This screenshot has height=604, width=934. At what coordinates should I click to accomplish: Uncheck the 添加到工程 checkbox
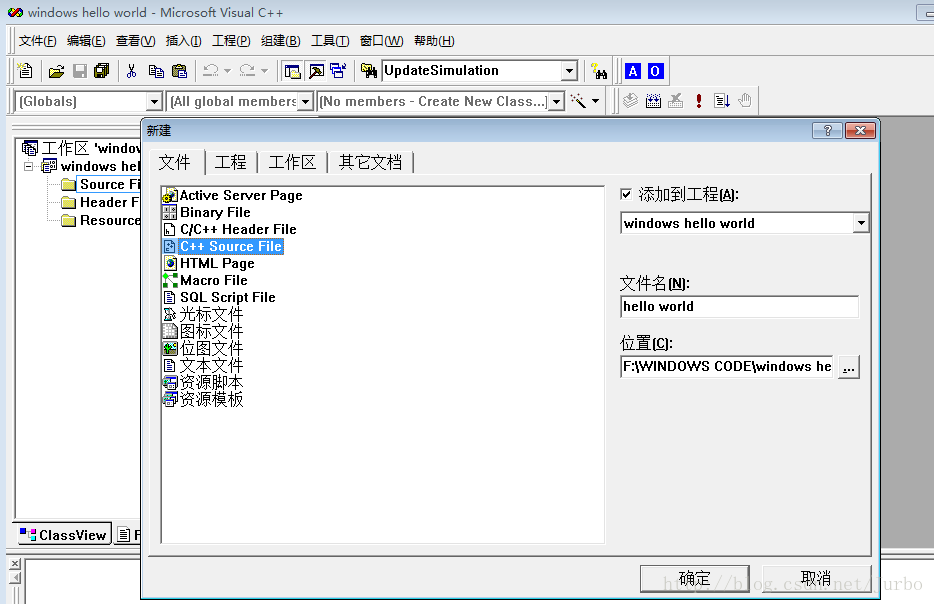pyautogui.click(x=625, y=194)
